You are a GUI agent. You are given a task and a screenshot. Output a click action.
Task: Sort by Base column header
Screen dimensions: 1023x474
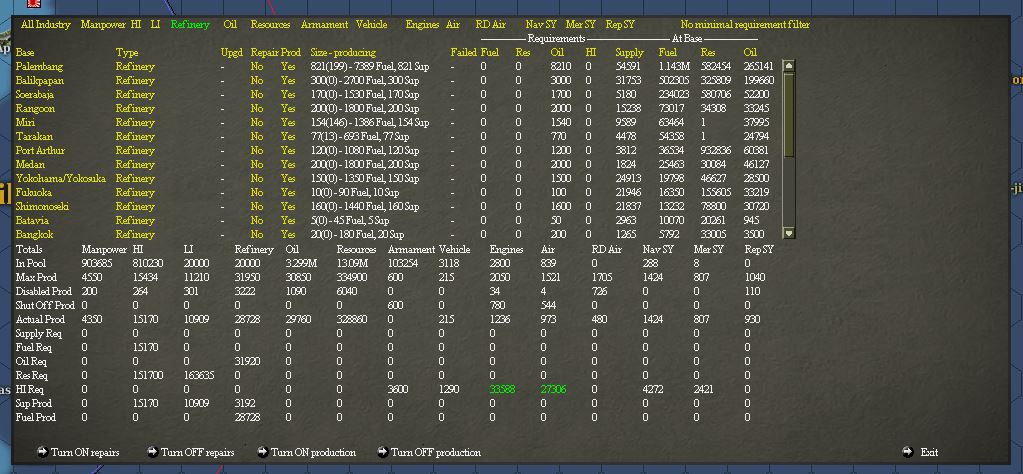[x=25, y=52]
